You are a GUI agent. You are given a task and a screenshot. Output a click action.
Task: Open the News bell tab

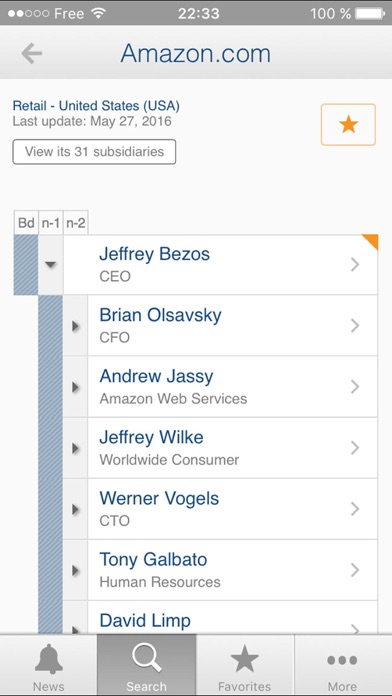(x=49, y=664)
